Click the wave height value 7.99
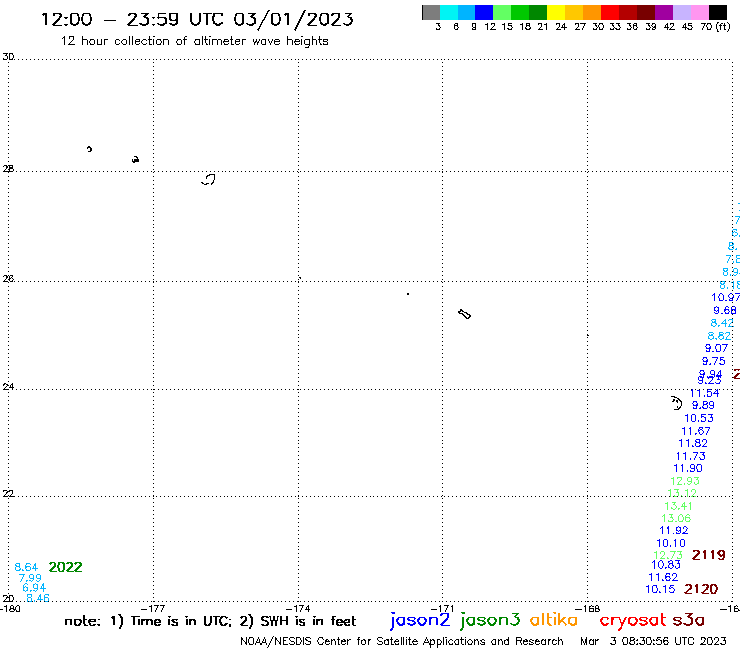The image size is (740, 650). 30,578
